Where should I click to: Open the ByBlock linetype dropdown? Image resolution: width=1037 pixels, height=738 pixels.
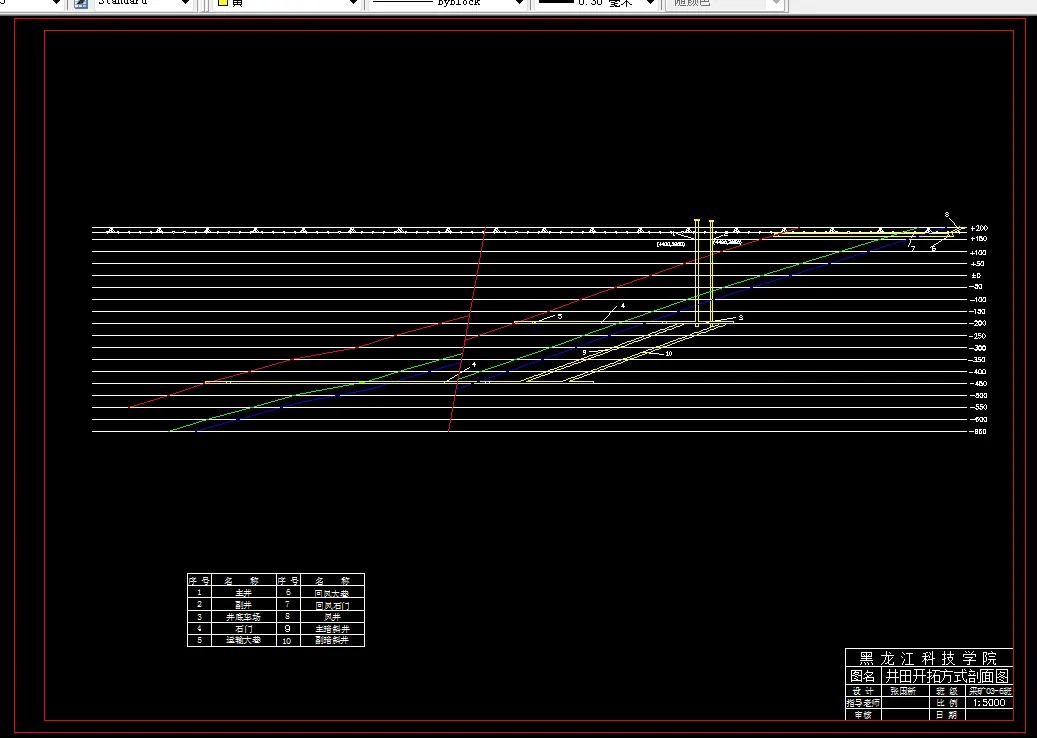[448, 3]
